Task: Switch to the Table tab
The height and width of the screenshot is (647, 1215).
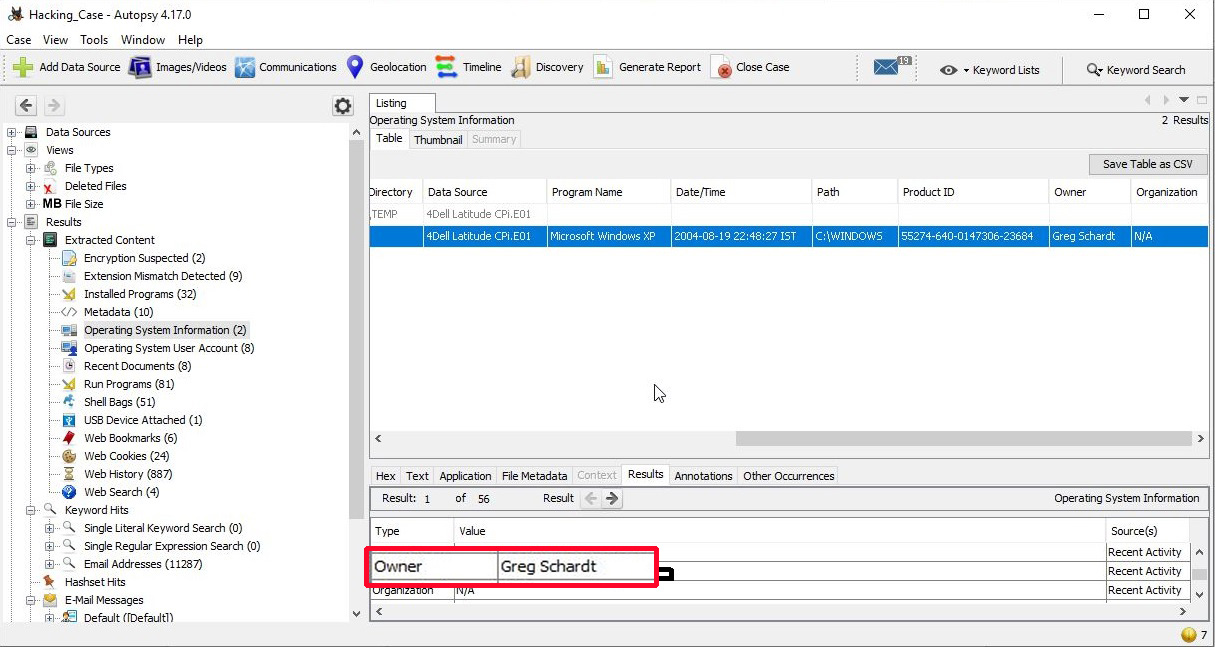Action: 389,139
